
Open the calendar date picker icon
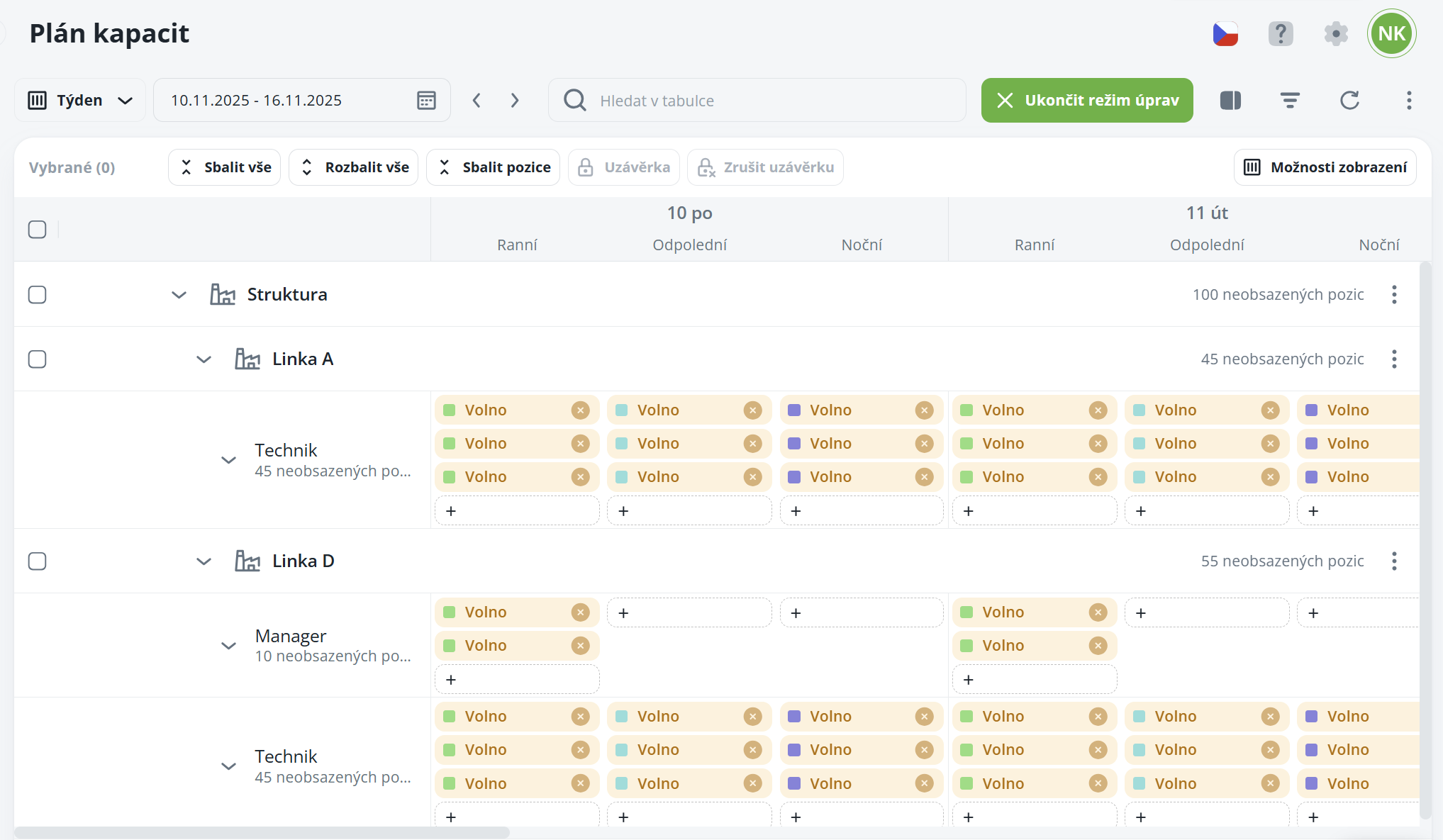point(426,101)
